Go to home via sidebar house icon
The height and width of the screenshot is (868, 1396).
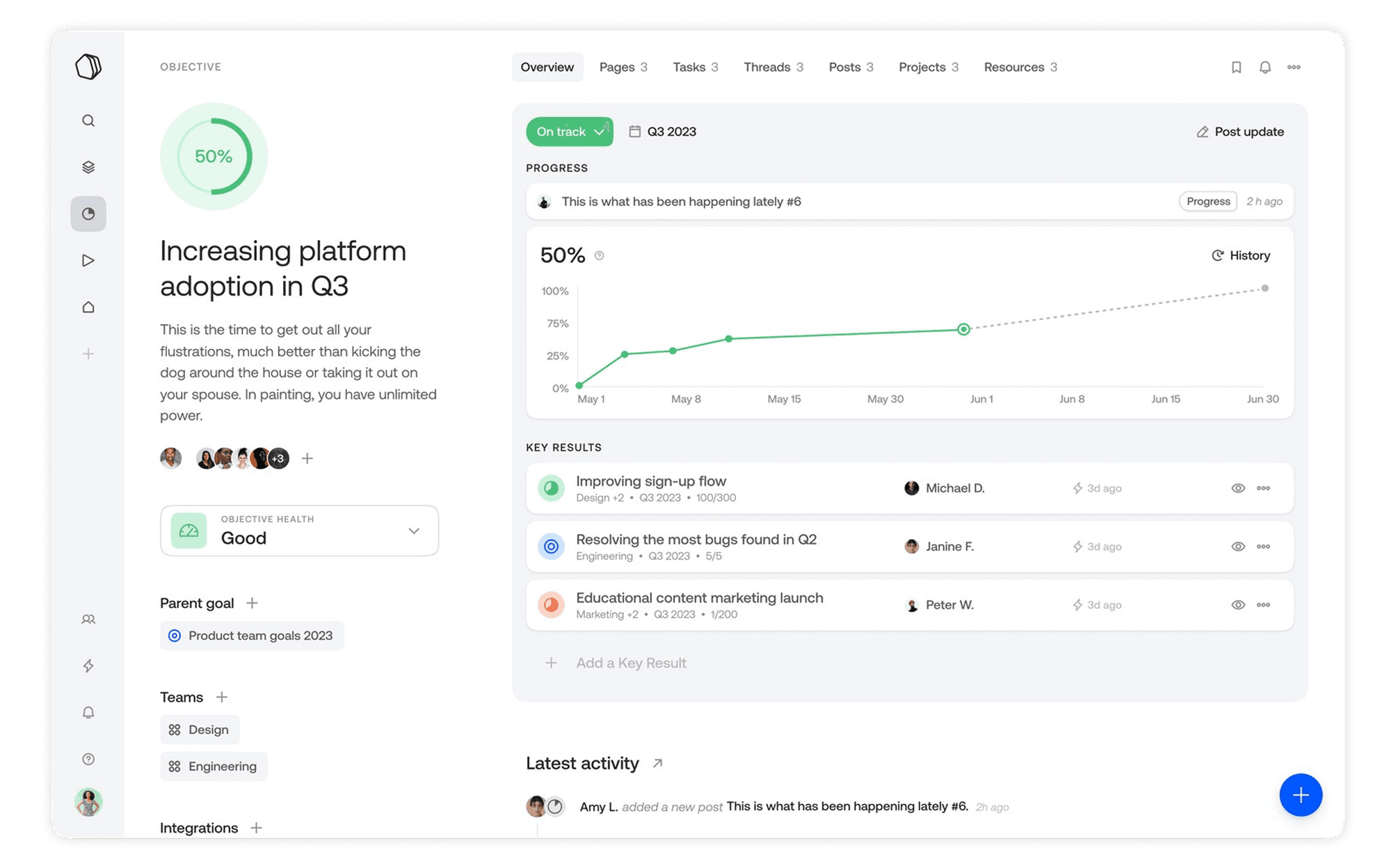point(88,307)
